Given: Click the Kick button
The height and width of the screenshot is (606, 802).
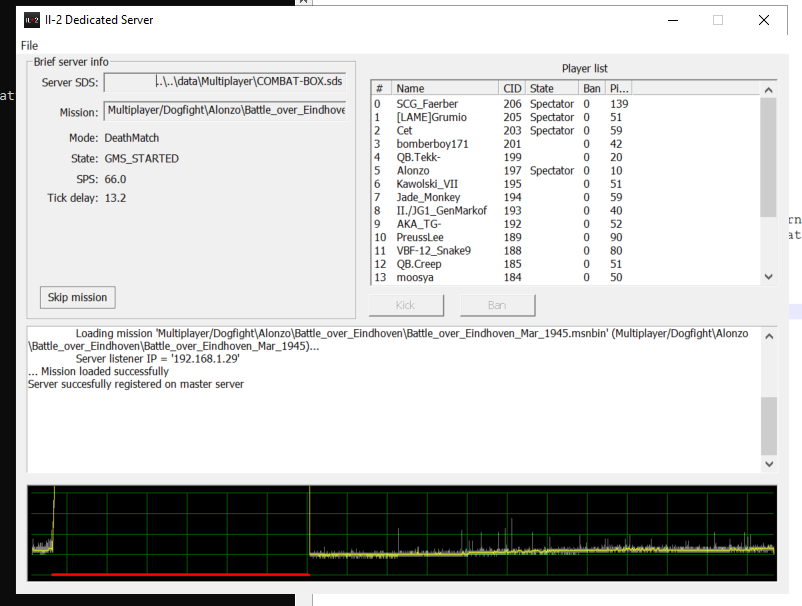Looking at the screenshot, I should tap(406, 305).
